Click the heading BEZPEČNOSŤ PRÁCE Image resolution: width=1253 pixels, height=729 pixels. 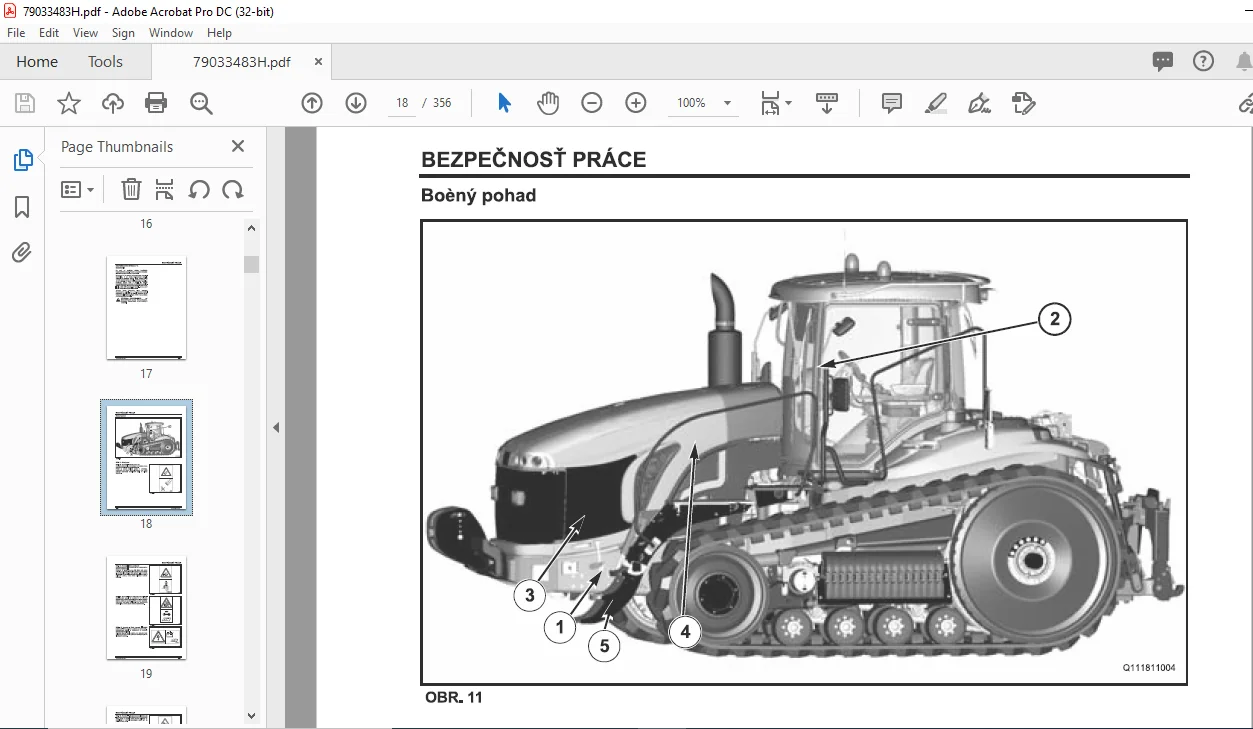[x=533, y=160]
